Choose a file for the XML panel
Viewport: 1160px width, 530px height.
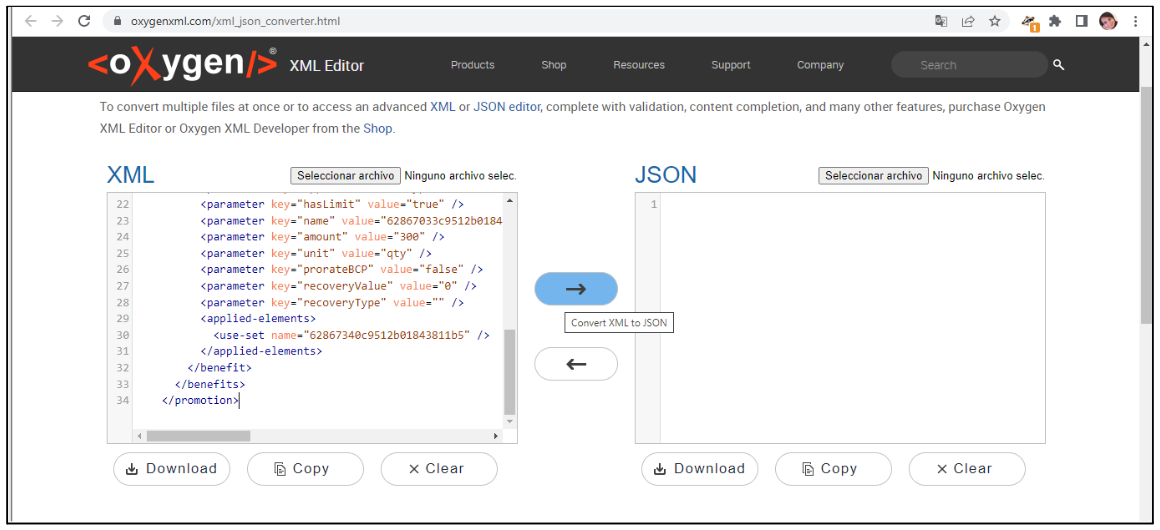346,176
